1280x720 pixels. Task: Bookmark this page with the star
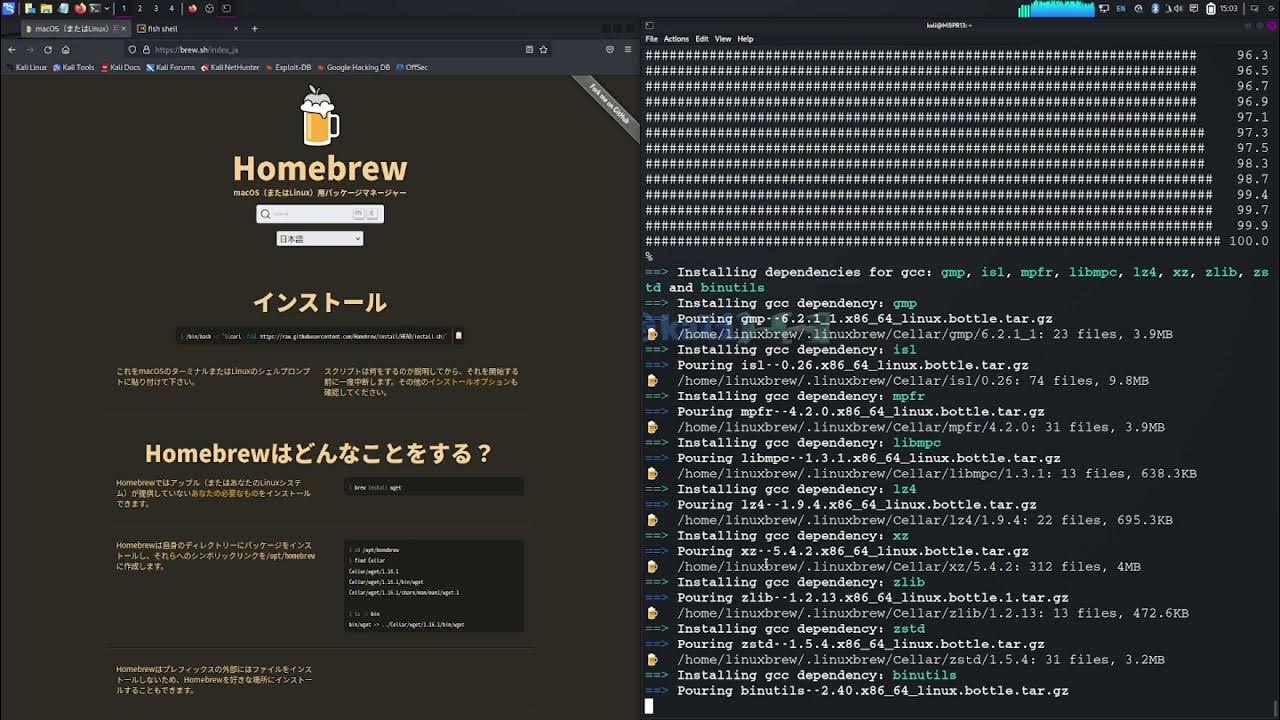[x=543, y=49]
